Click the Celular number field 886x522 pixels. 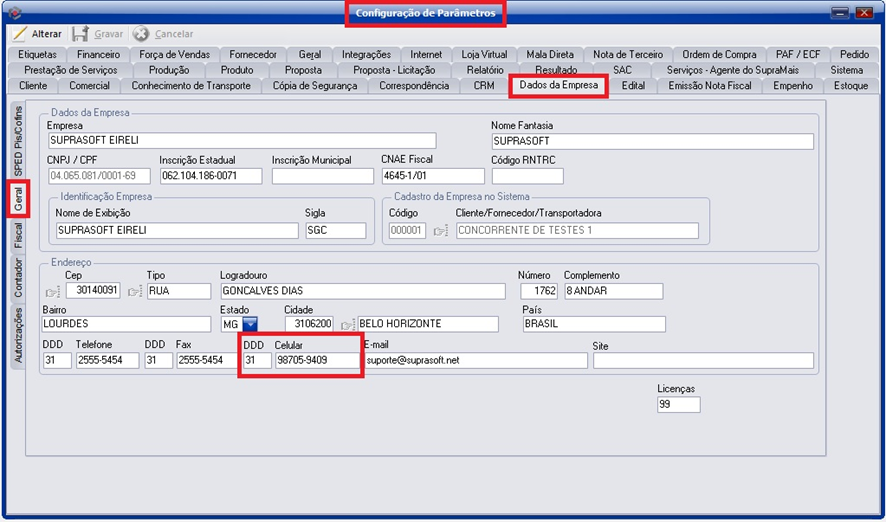click(315, 360)
